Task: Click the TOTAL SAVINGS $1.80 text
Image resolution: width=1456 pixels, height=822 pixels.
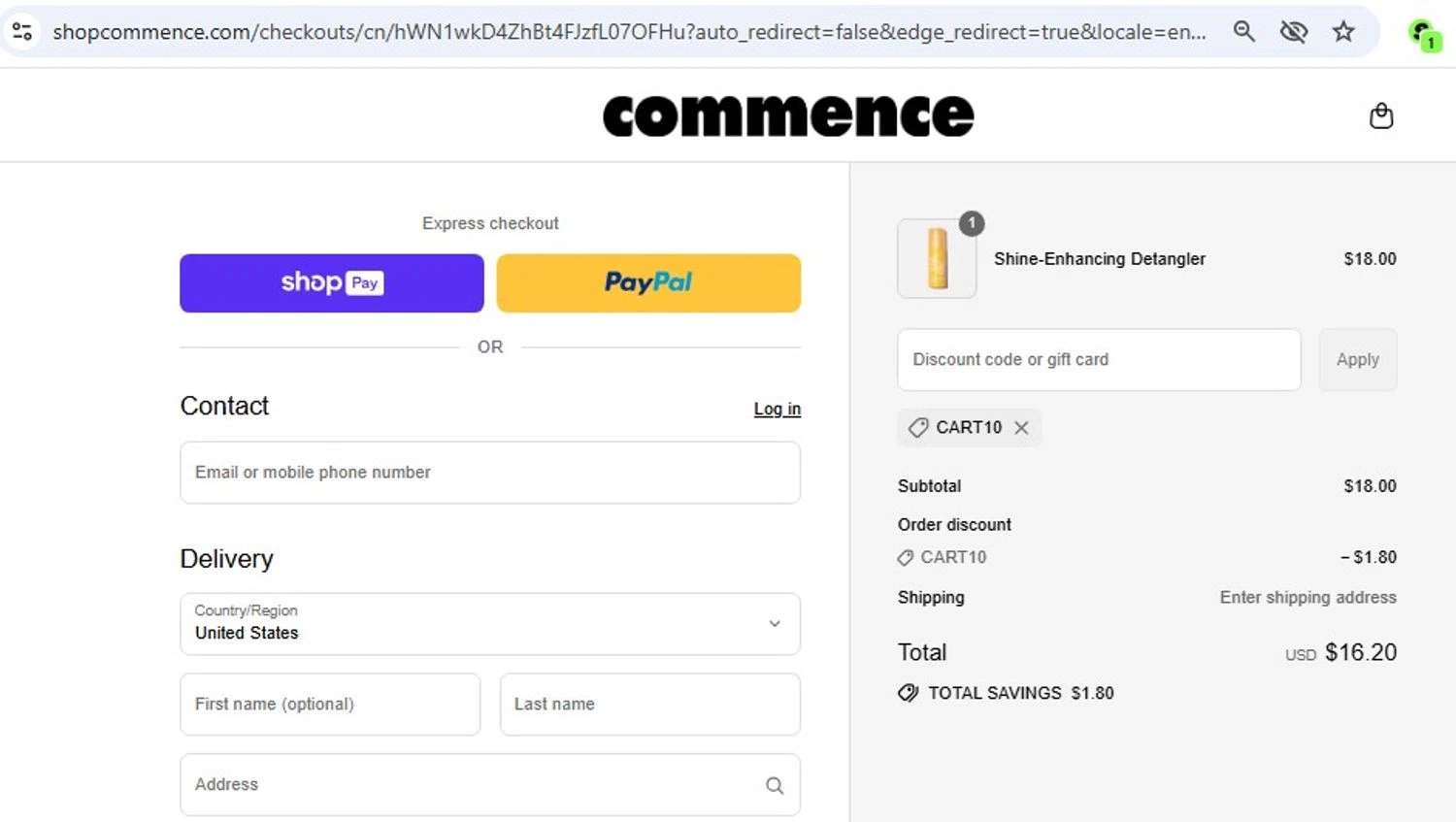Action: click(x=1021, y=693)
